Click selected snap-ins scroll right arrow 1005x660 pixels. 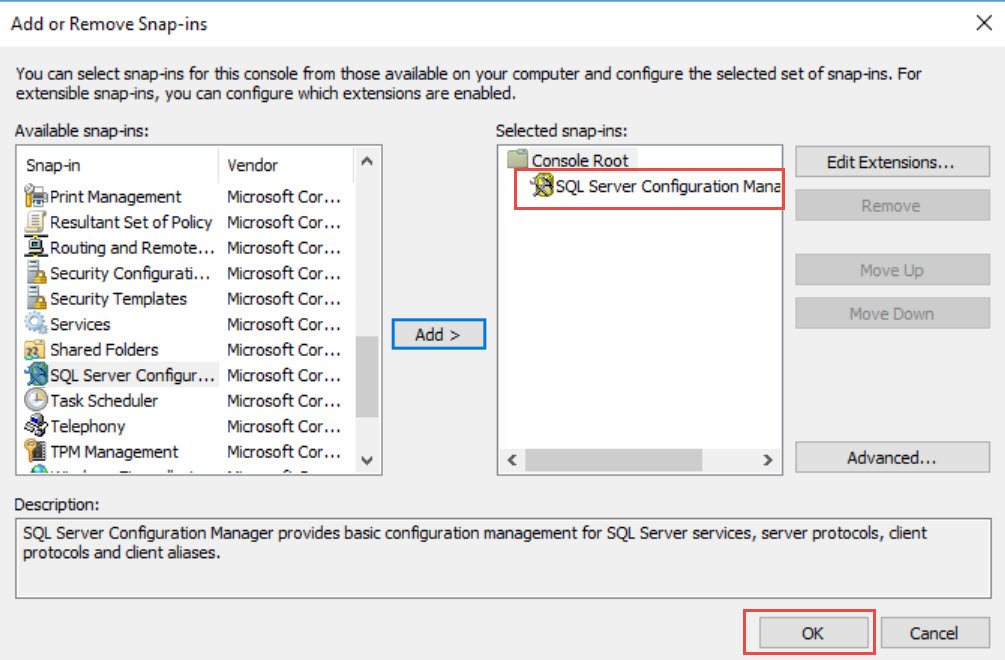[x=768, y=459]
